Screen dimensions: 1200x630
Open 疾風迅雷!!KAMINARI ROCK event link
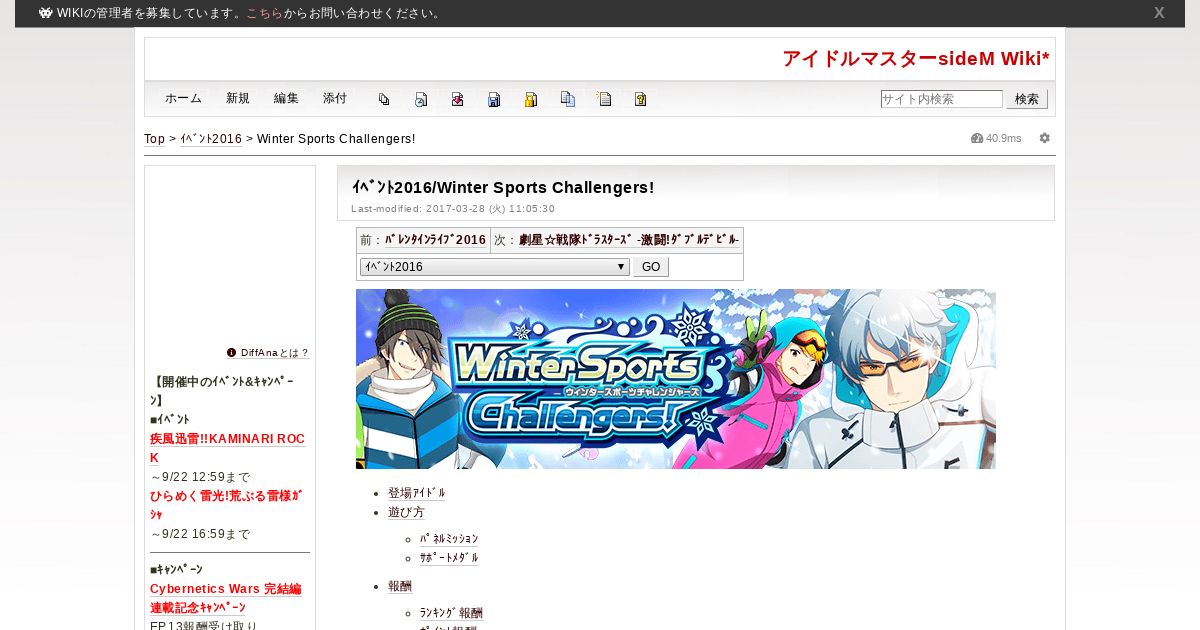227,448
